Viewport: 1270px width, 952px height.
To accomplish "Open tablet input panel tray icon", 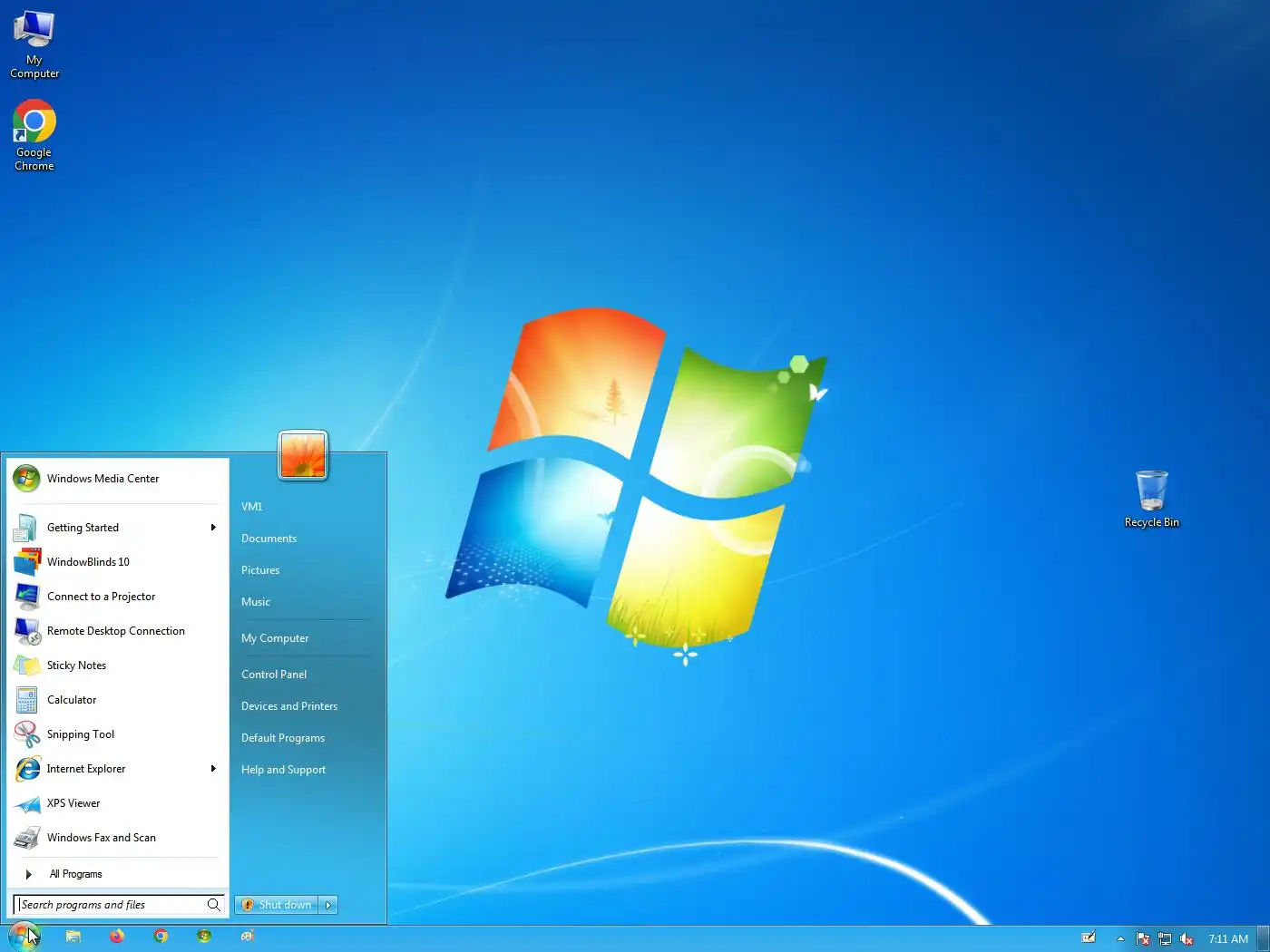I will (x=1089, y=938).
